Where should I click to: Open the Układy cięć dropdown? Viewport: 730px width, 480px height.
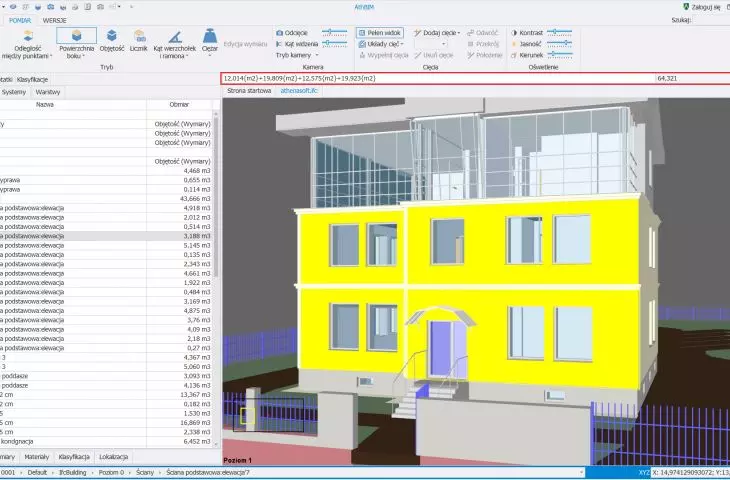click(x=381, y=44)
